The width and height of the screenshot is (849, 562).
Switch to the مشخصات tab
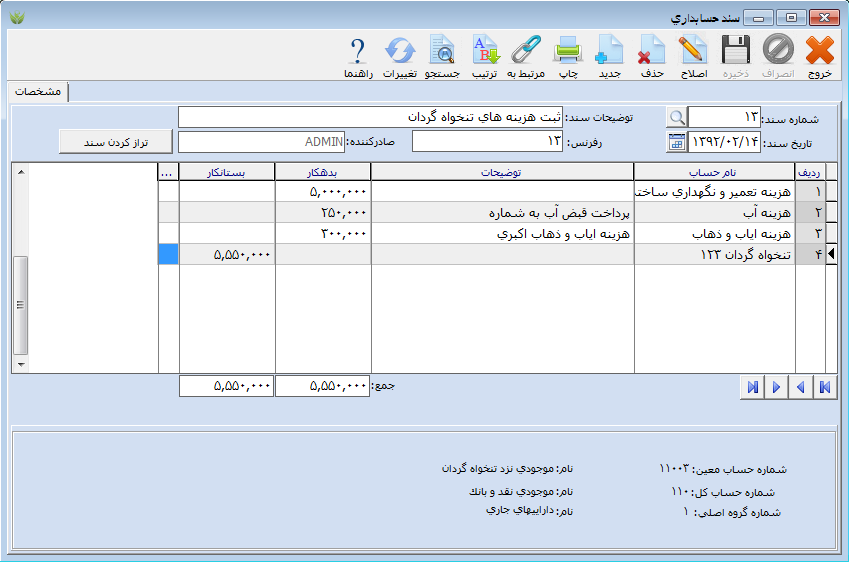pyautogui.click(x=39, y=92)
